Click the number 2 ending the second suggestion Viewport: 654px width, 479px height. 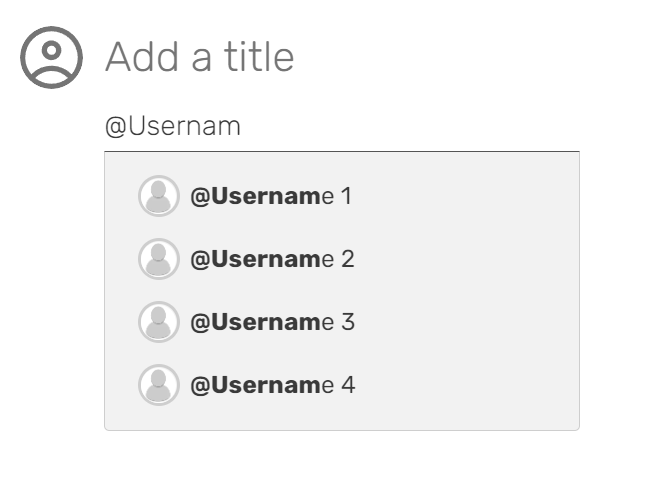(x=348, y=259)
